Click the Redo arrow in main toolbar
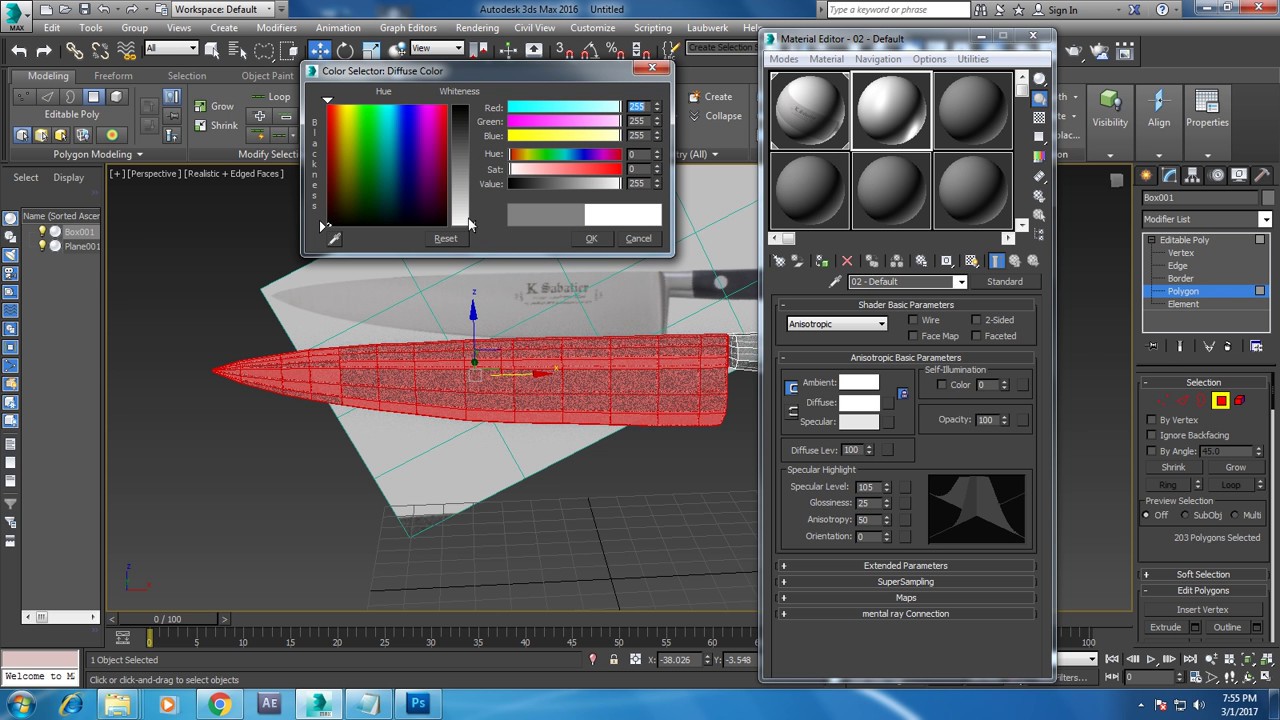This screenshot has height=720, width=1280. coord(44,50)
